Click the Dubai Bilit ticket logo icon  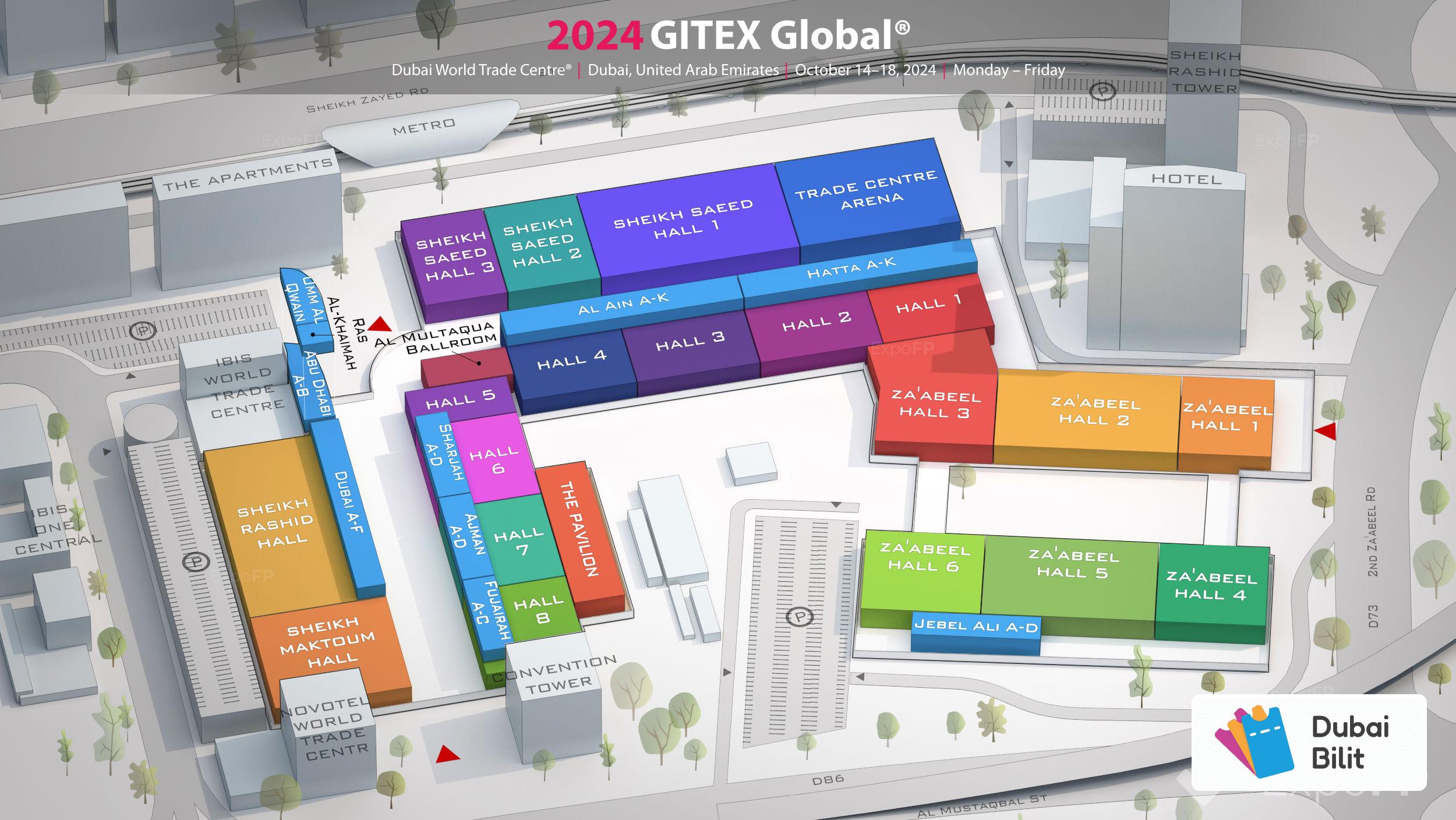point(1254,742)
